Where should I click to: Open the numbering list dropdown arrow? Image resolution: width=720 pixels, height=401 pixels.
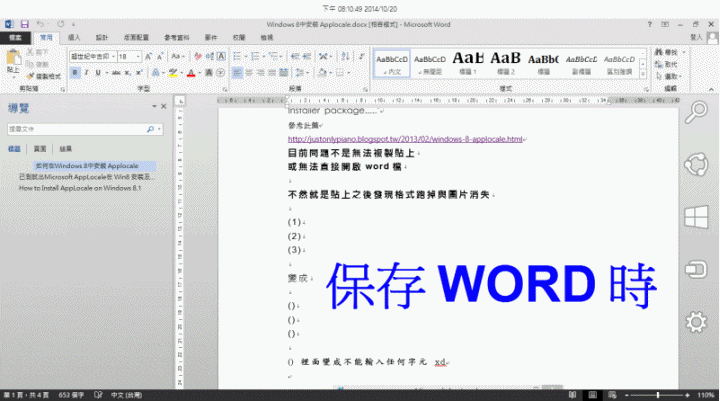point(264,56)
